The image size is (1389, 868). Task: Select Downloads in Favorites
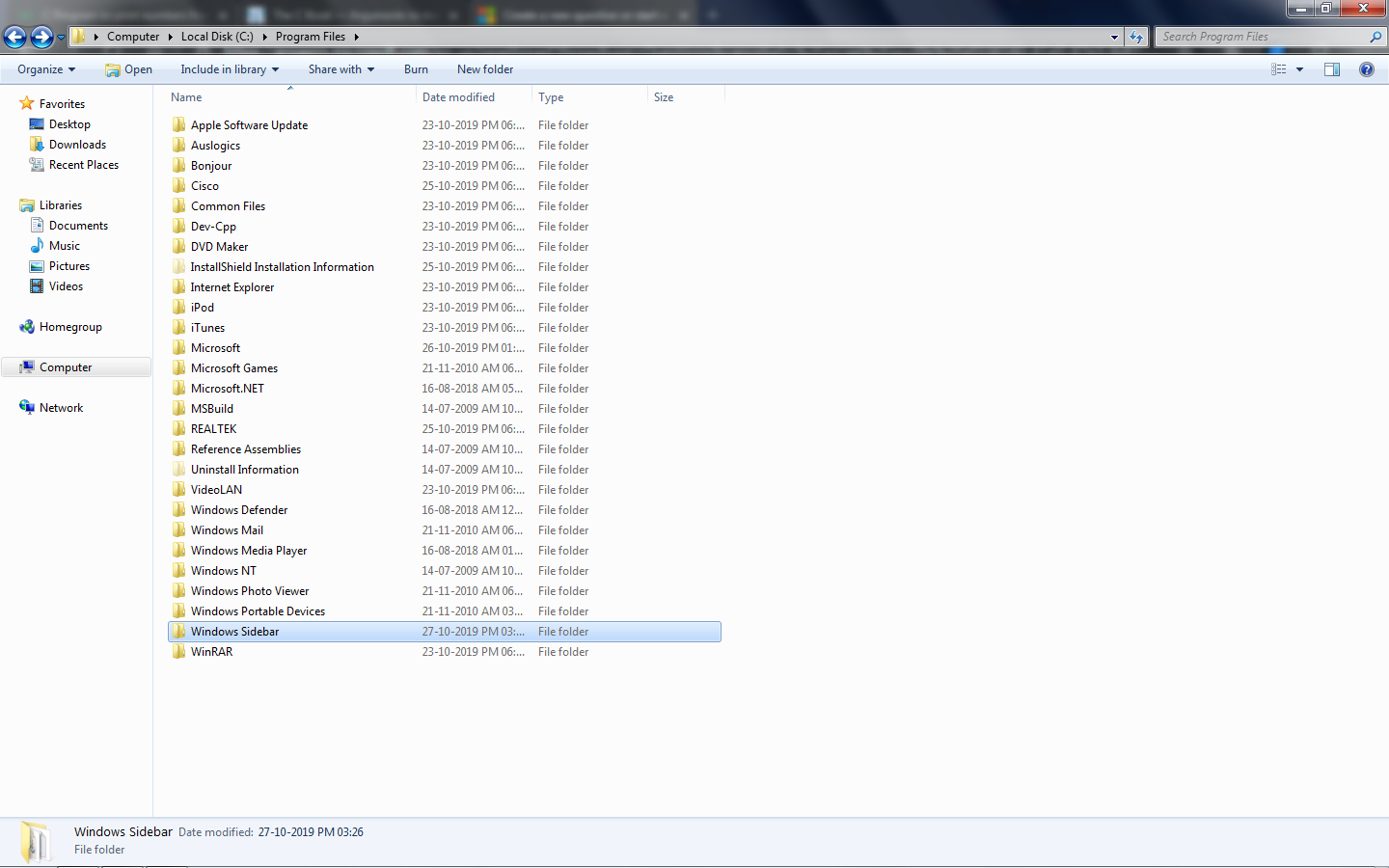[x=77, y=145]
